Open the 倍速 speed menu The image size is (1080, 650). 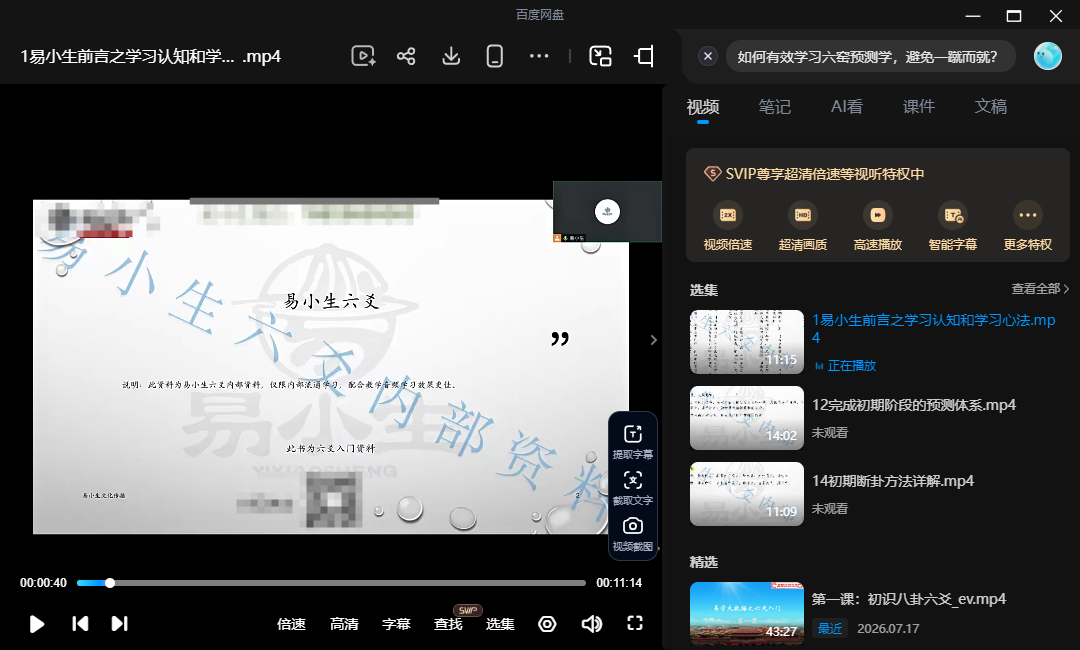point(291,624)
